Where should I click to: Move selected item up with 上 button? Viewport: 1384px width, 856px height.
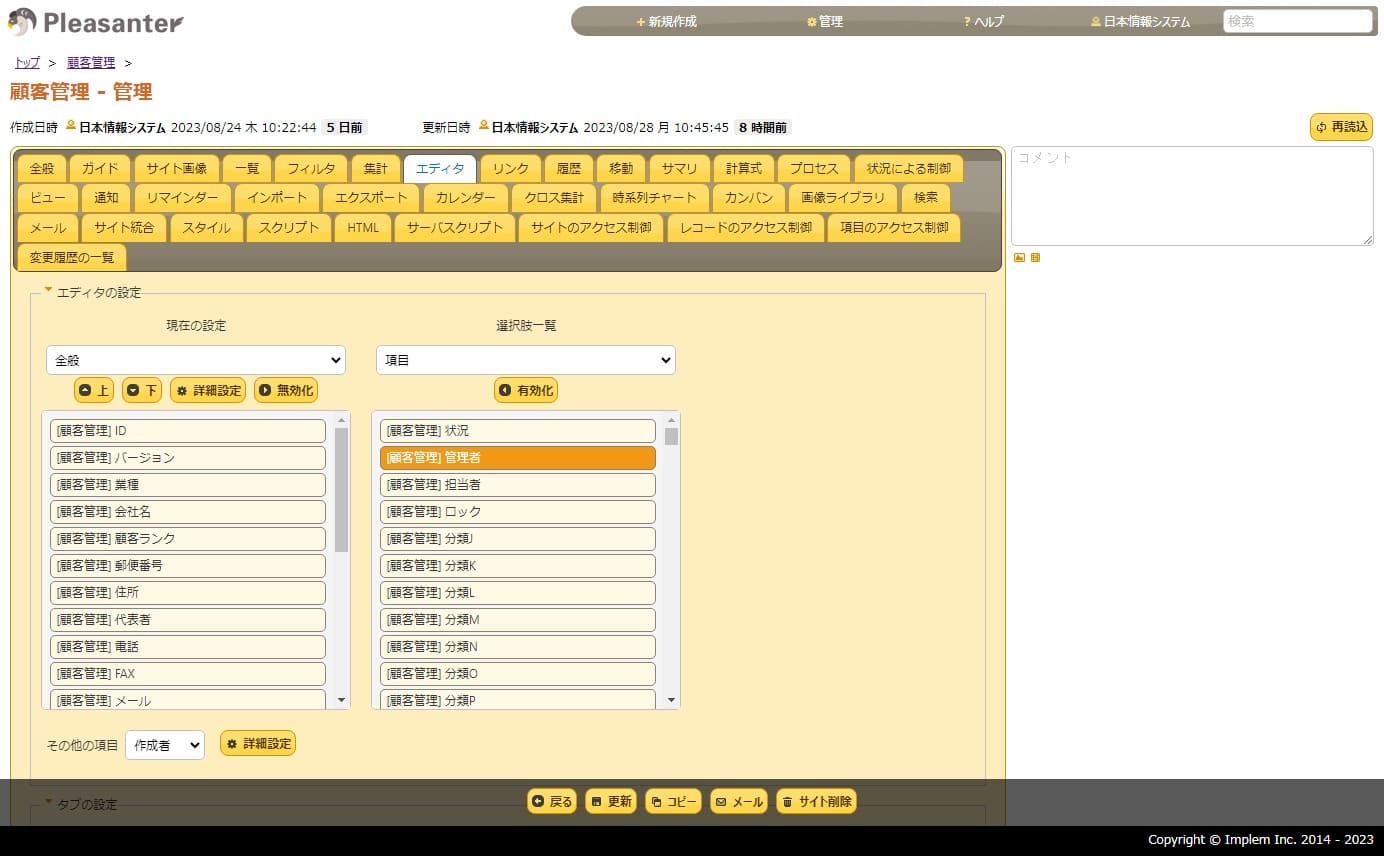coord(94,390)
